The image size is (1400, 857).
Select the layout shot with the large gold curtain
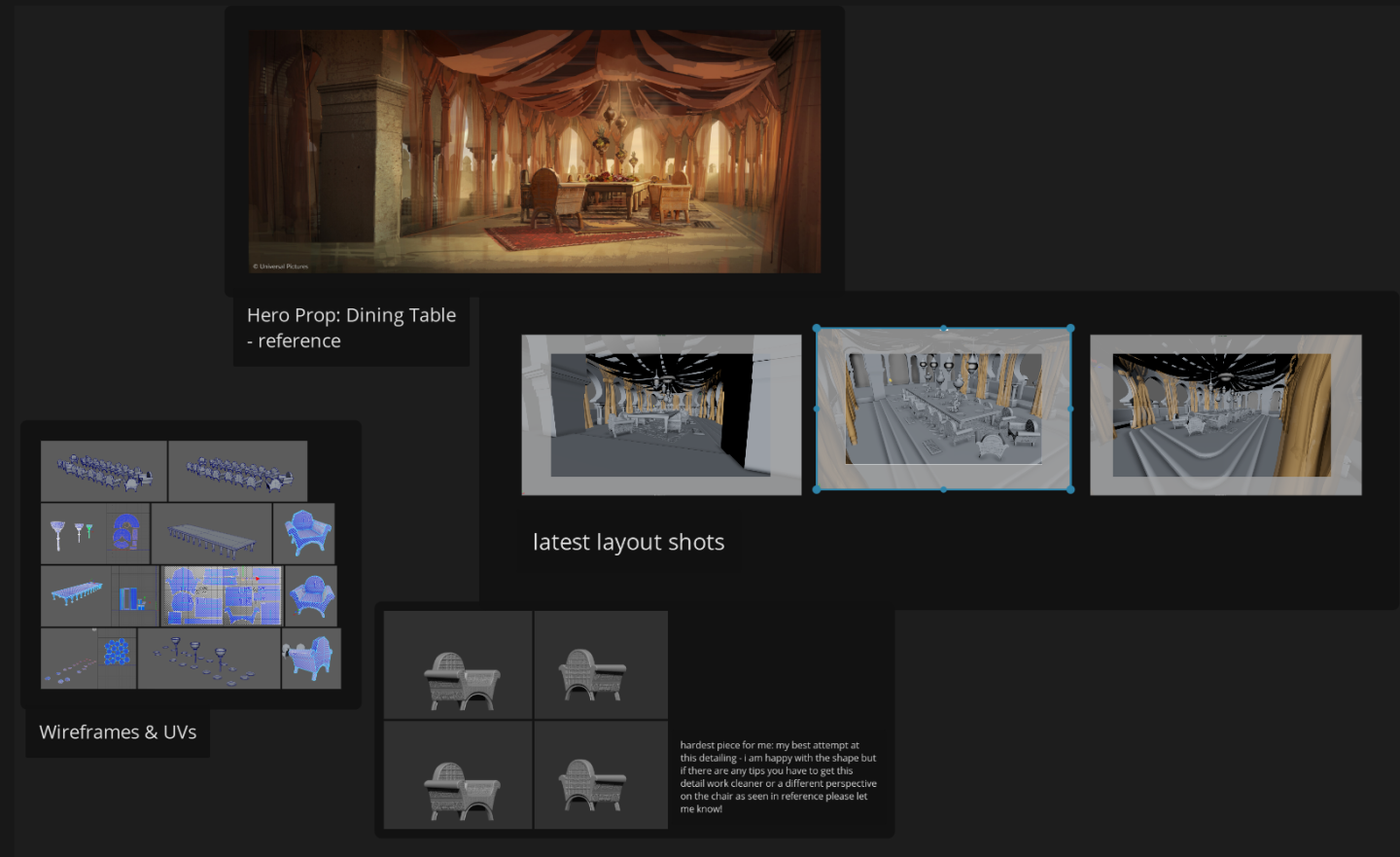[x=1225, y=414]
